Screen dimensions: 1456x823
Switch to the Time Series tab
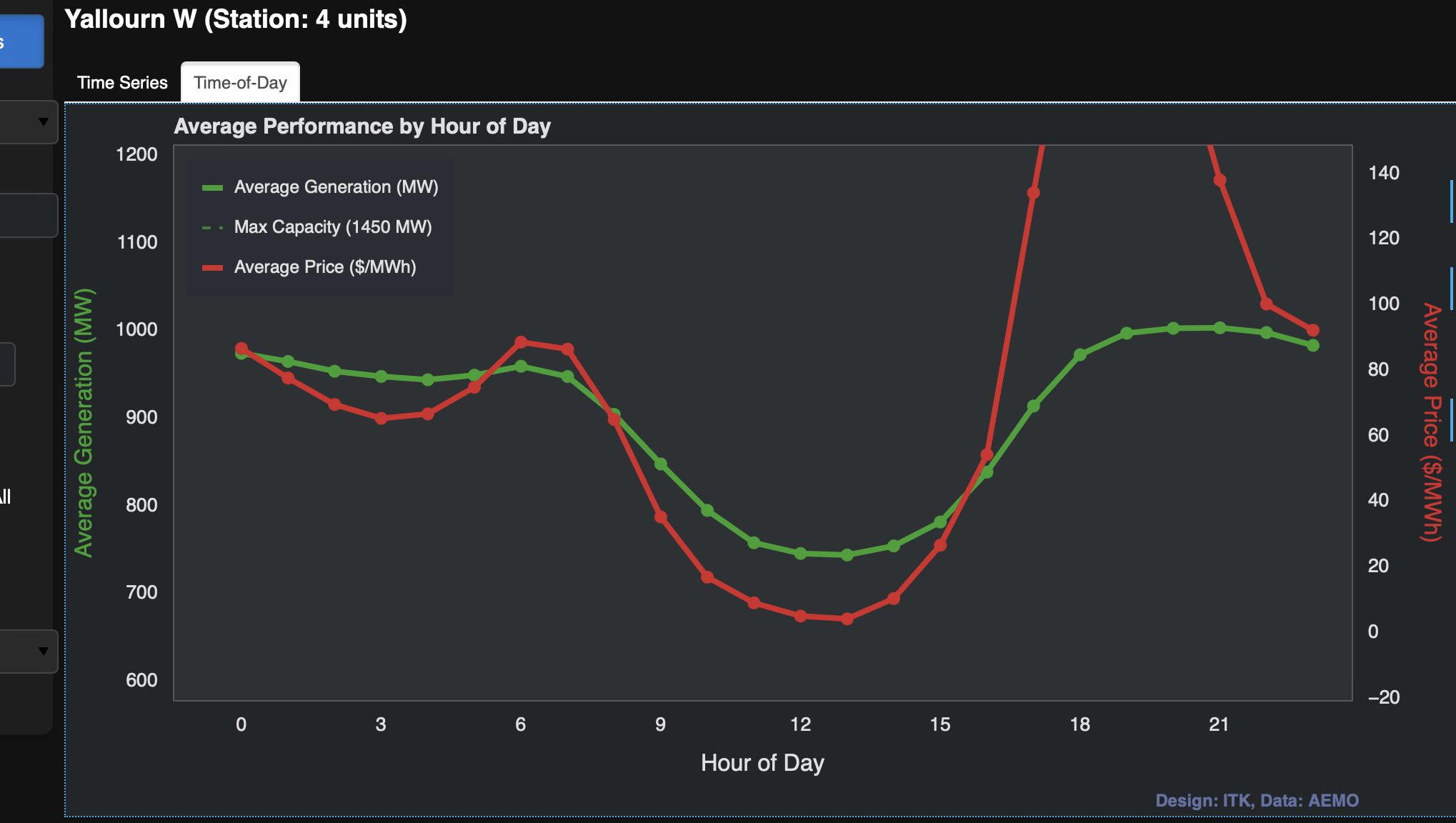click(x=122, y=83)
